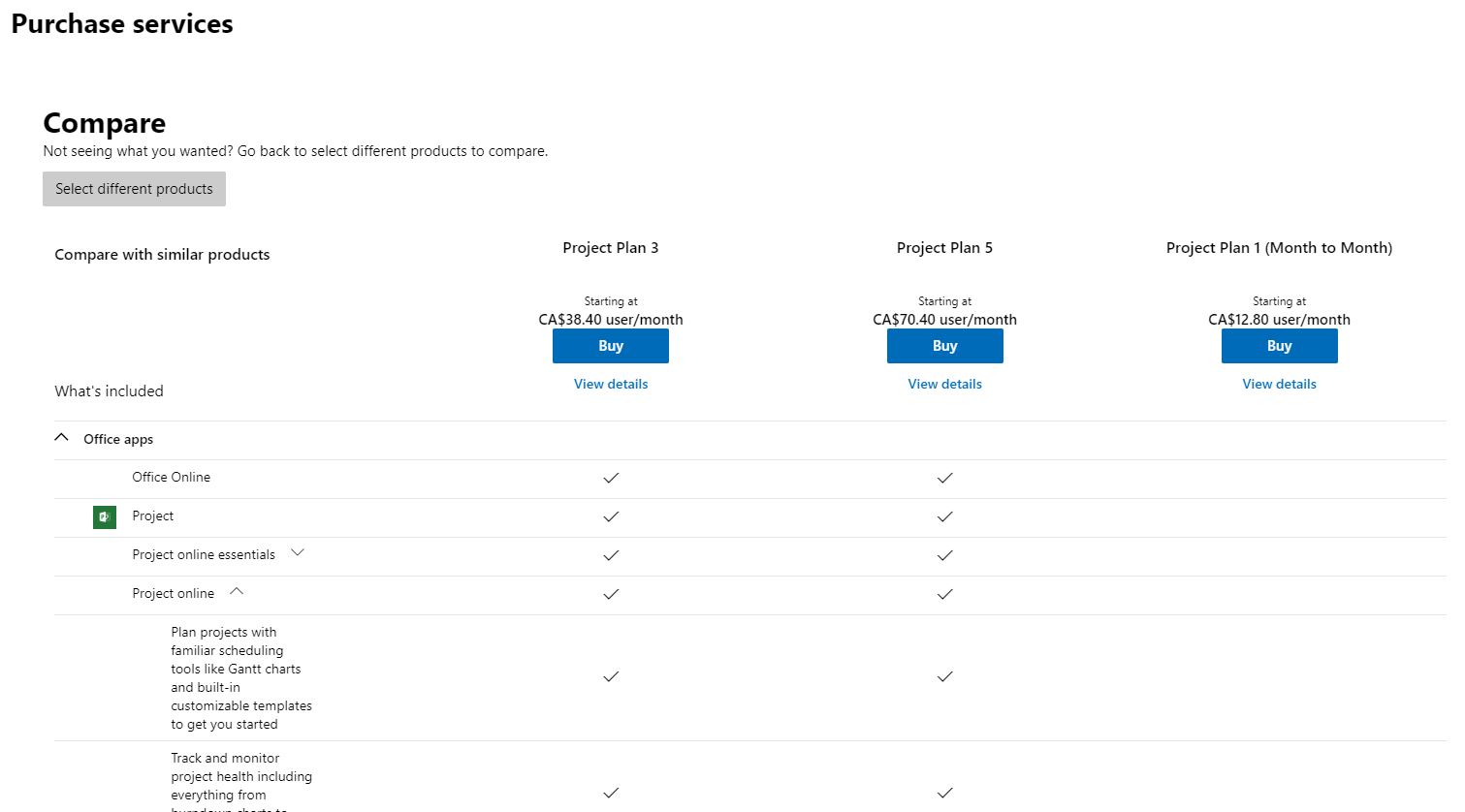Click Gantt charts feature checkmark under Plan 5
Viewport: 1465px width, 812px height.
[x=945, y=676]
